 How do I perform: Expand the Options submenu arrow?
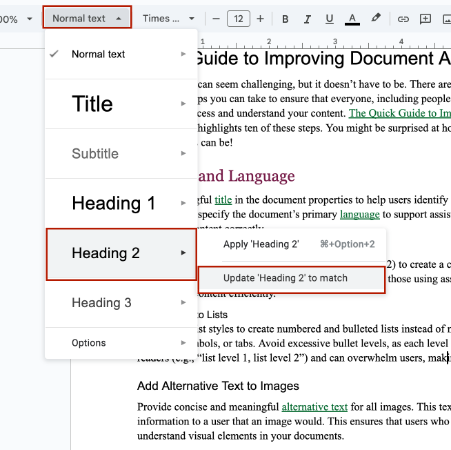(x=183, y=343)
